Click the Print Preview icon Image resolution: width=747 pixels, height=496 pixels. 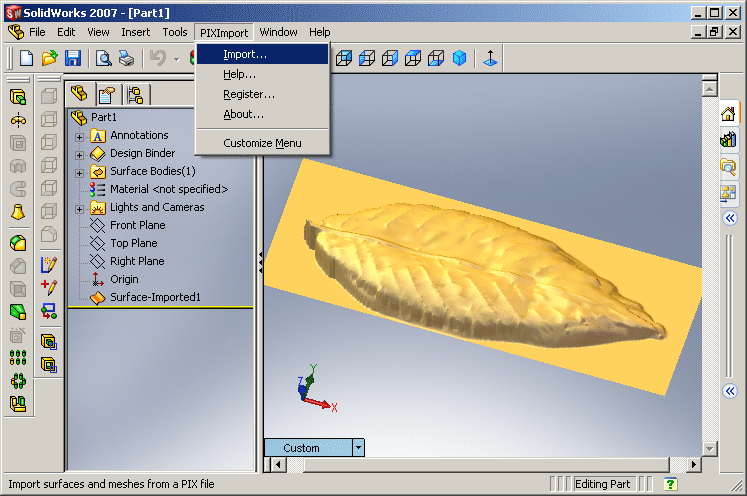tap(103, 59)
